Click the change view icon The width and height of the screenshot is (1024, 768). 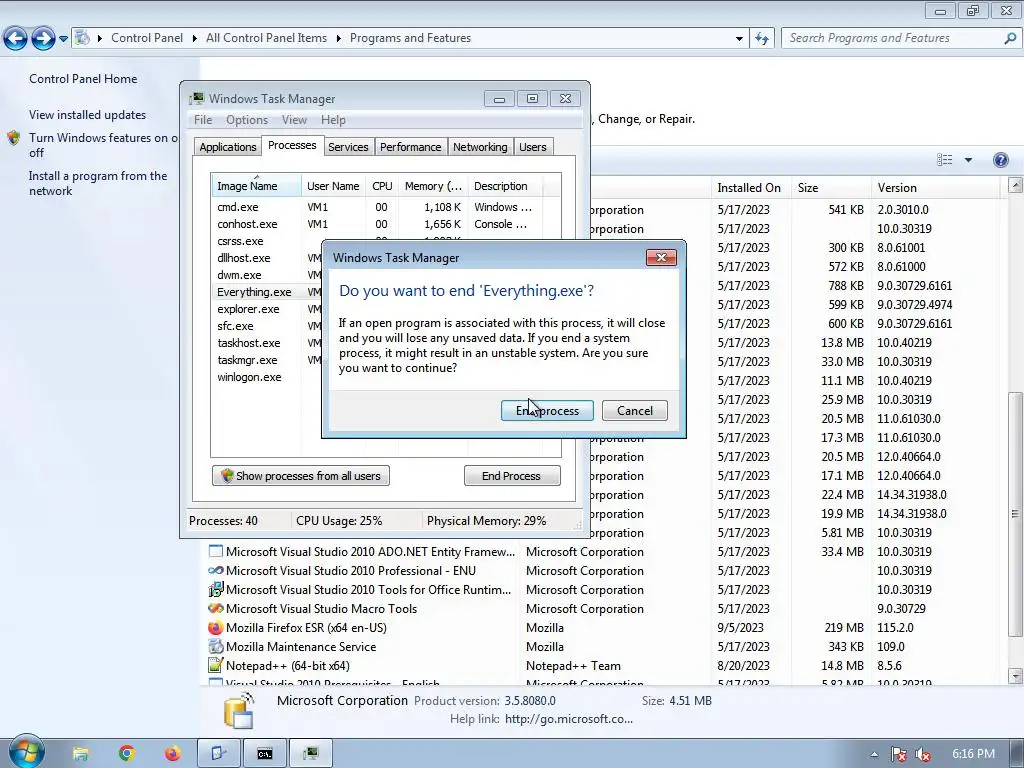coord(944,160)
